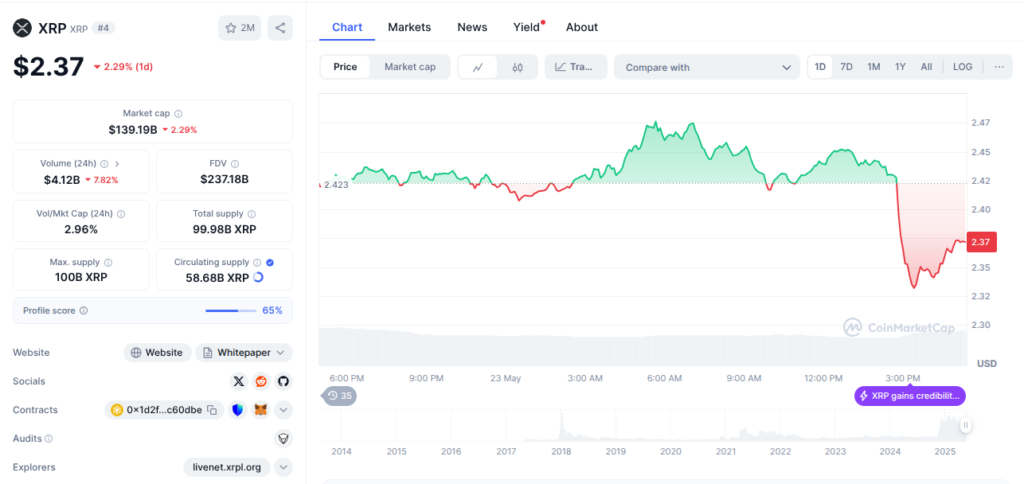
Task: Open XRP gains credibility news marker
Action: [910, 396]
